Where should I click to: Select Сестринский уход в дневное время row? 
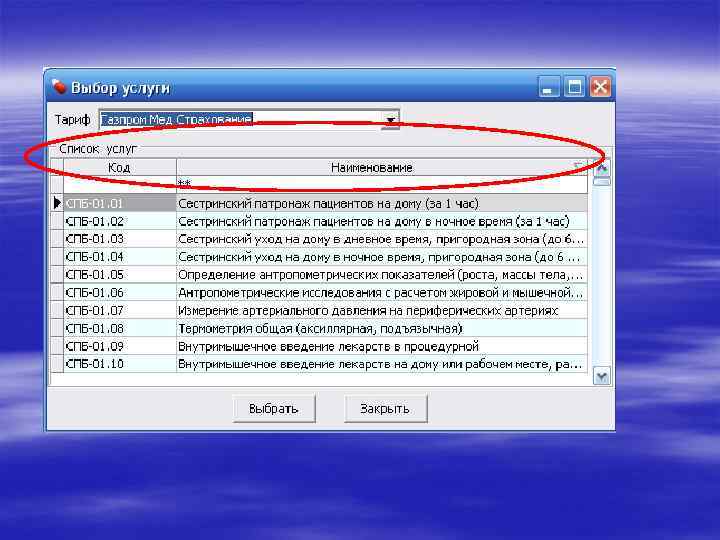(382, 239)
